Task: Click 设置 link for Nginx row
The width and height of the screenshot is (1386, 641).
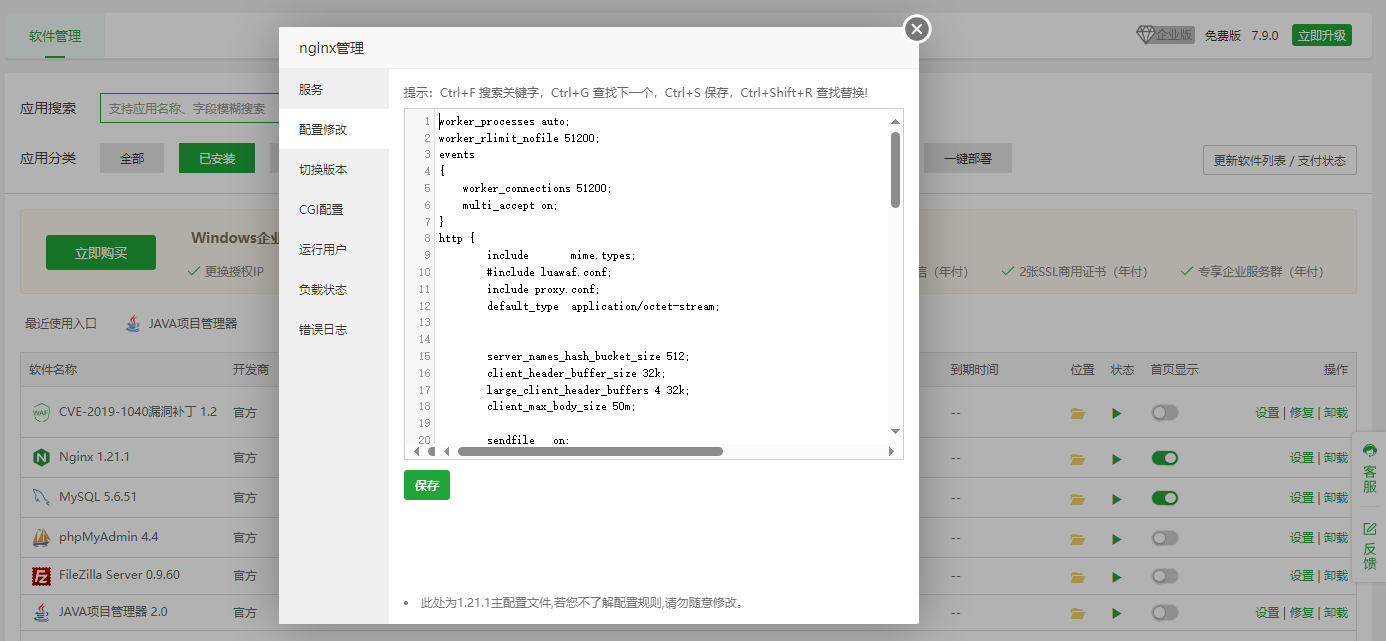Action: coord(1302,458)
